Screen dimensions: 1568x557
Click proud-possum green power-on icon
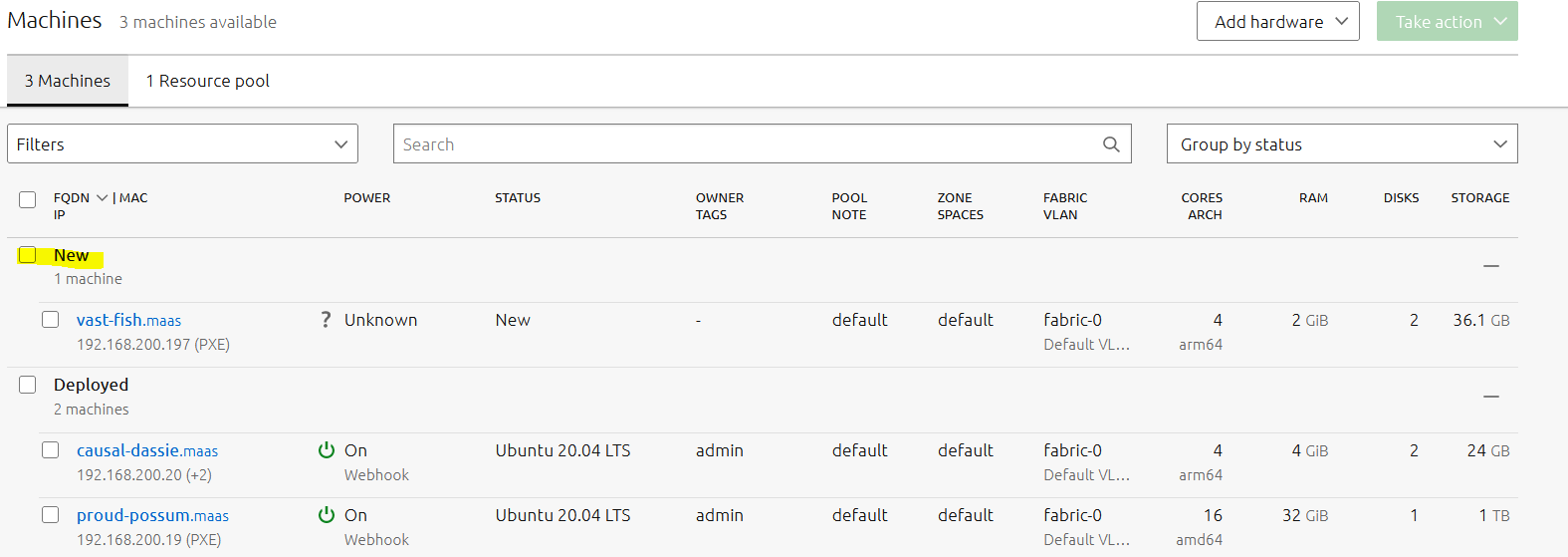click(327, 515)
